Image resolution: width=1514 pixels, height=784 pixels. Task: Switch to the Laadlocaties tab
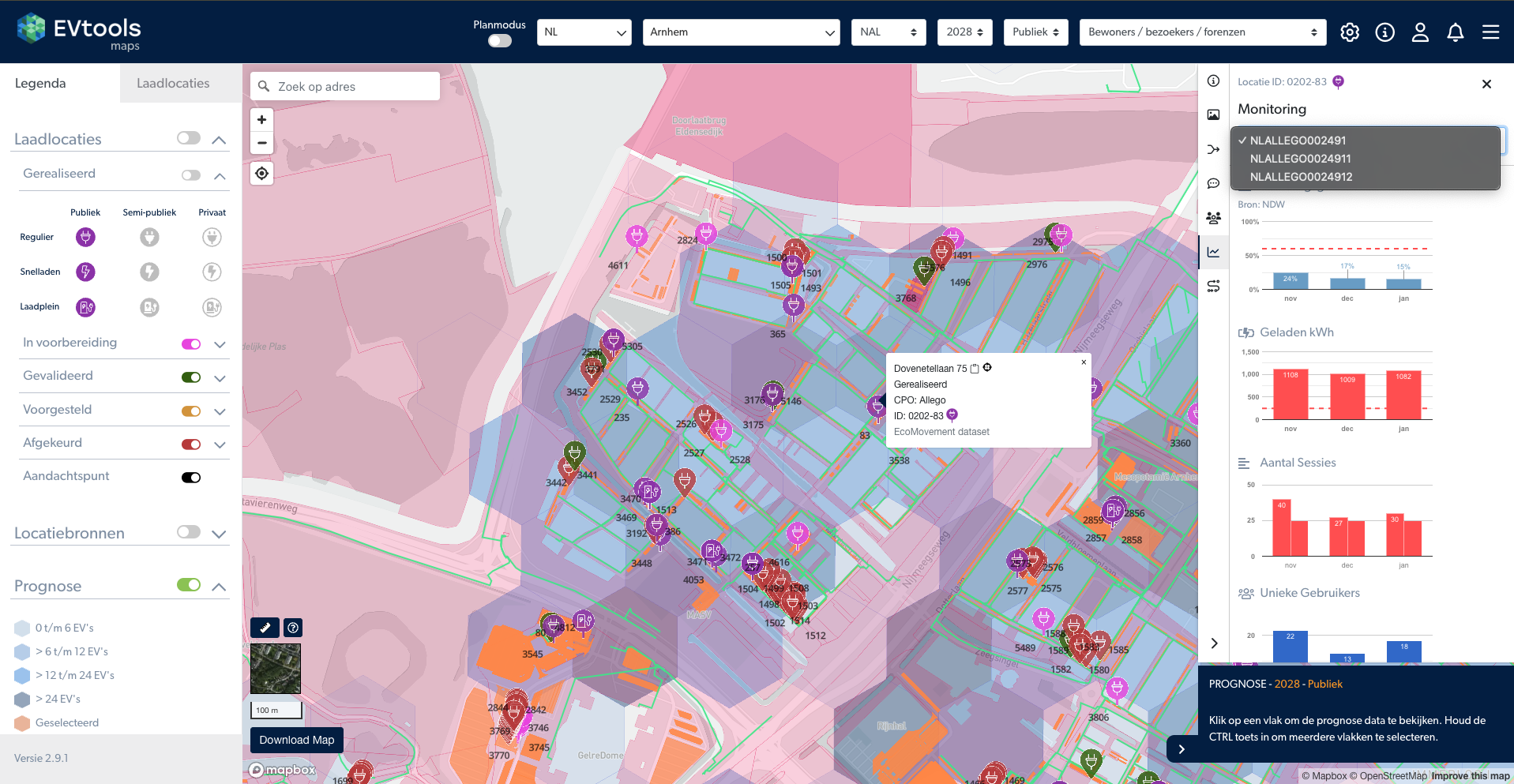click(x=173, y=84)
